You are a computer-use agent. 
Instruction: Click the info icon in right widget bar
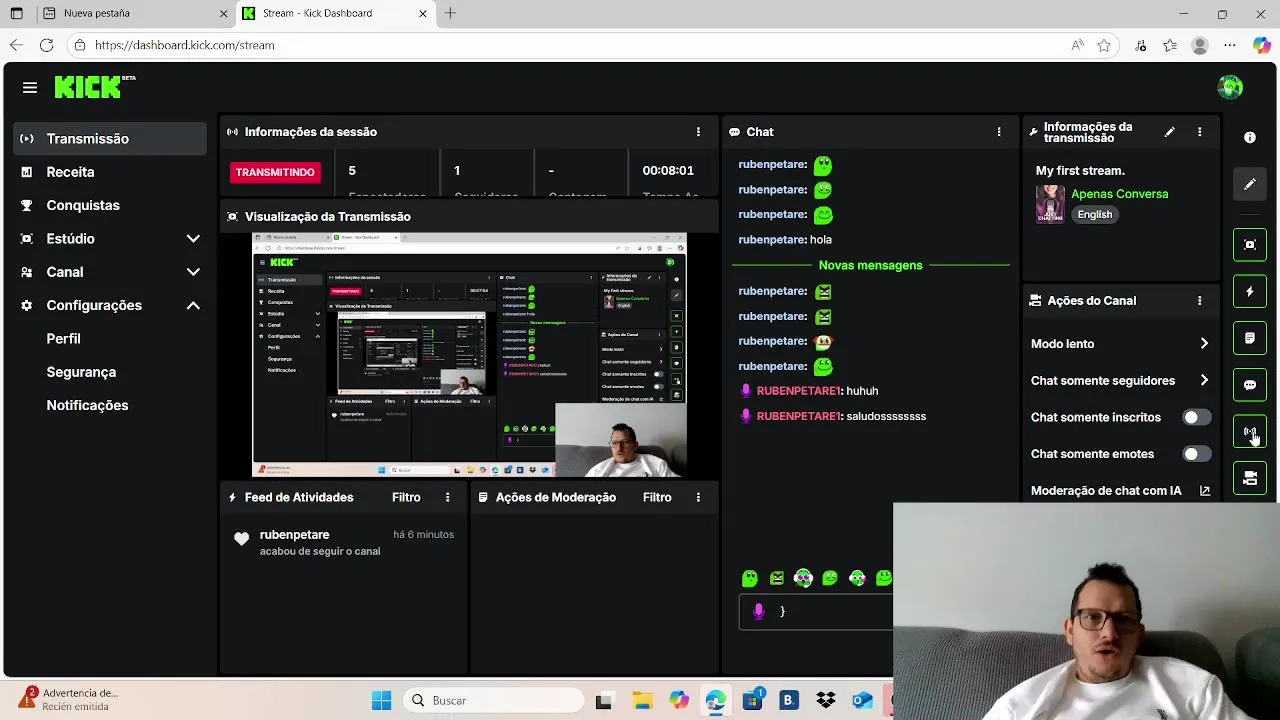click(1249, 137)
